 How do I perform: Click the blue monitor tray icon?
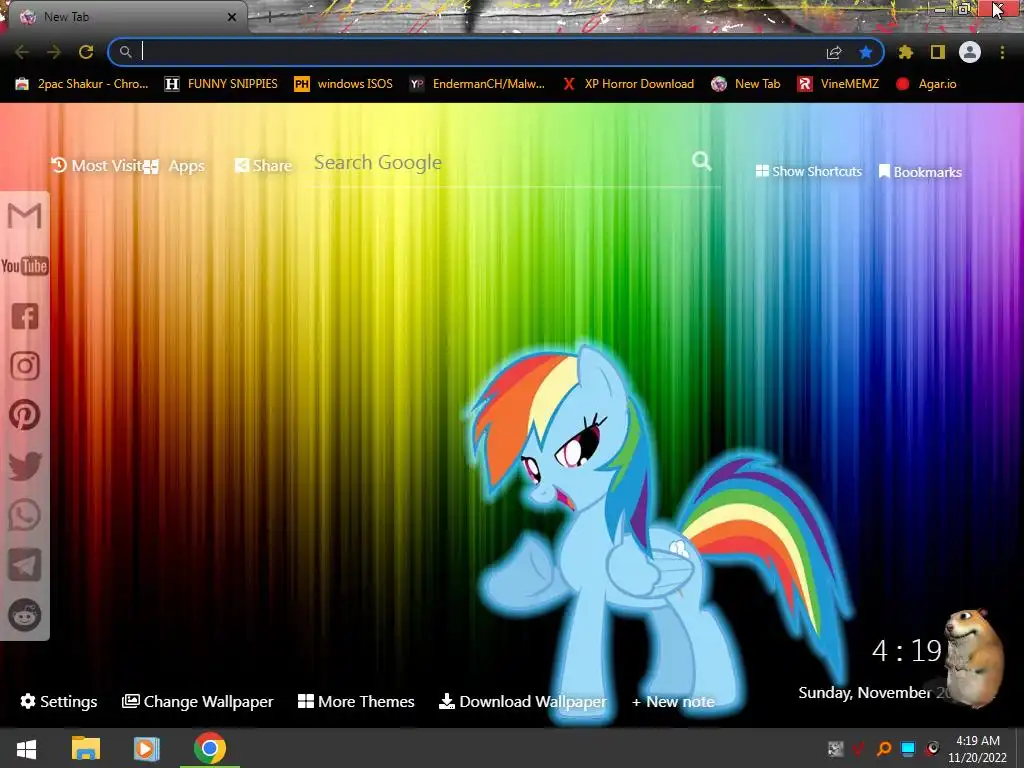click(908, 748)
